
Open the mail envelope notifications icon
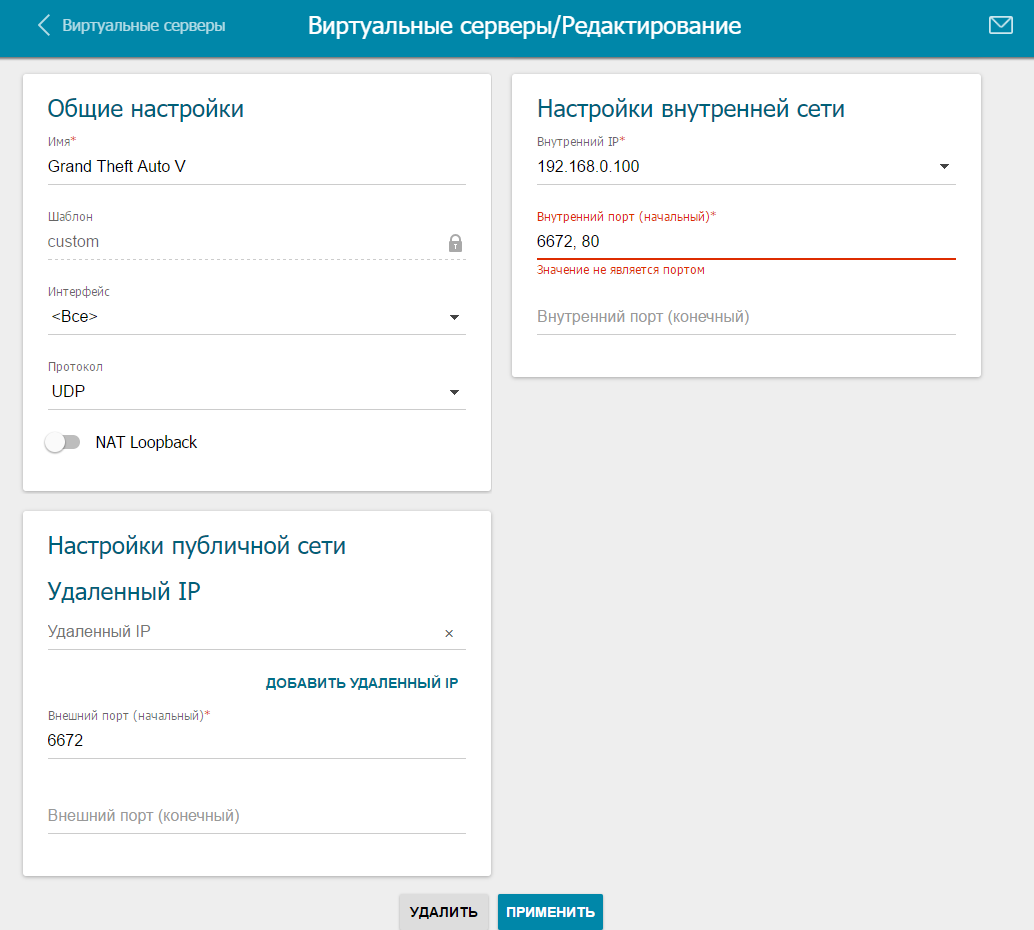1000,25
